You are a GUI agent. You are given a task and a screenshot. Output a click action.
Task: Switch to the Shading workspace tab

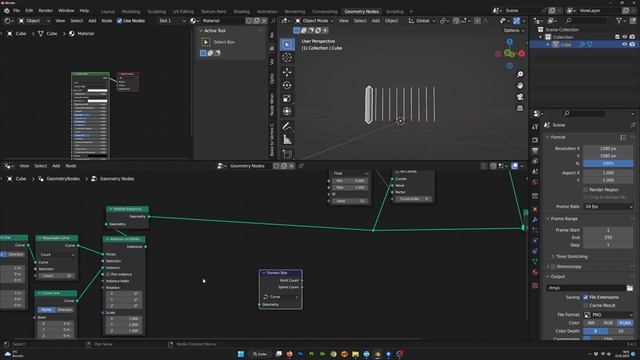coord(241,12)
